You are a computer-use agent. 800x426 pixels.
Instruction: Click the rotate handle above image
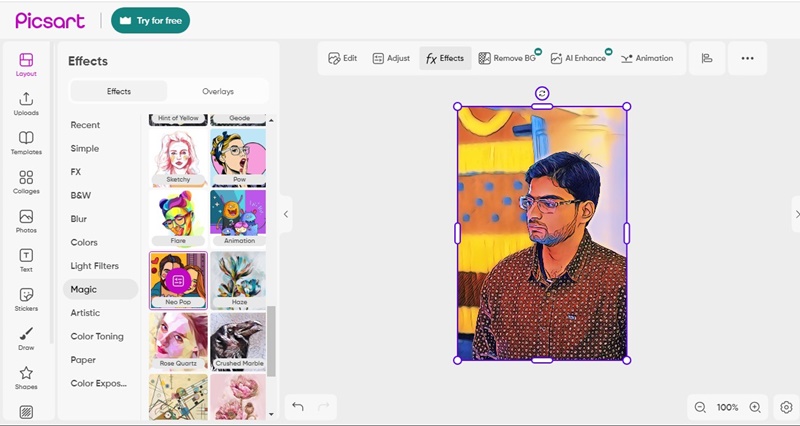pyautogui.click(x=542, y=93)
